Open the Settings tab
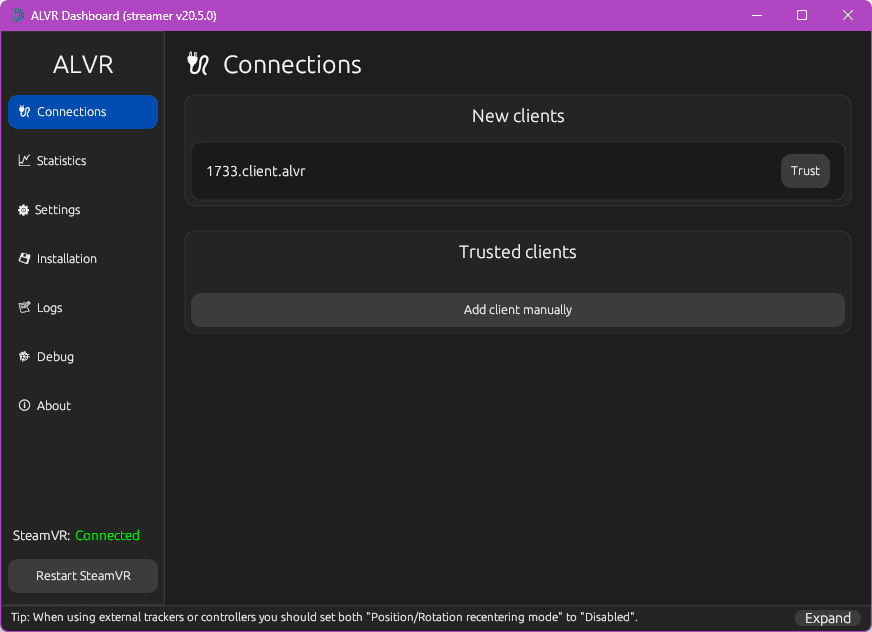Screen dimensions: 872x632 83,210
